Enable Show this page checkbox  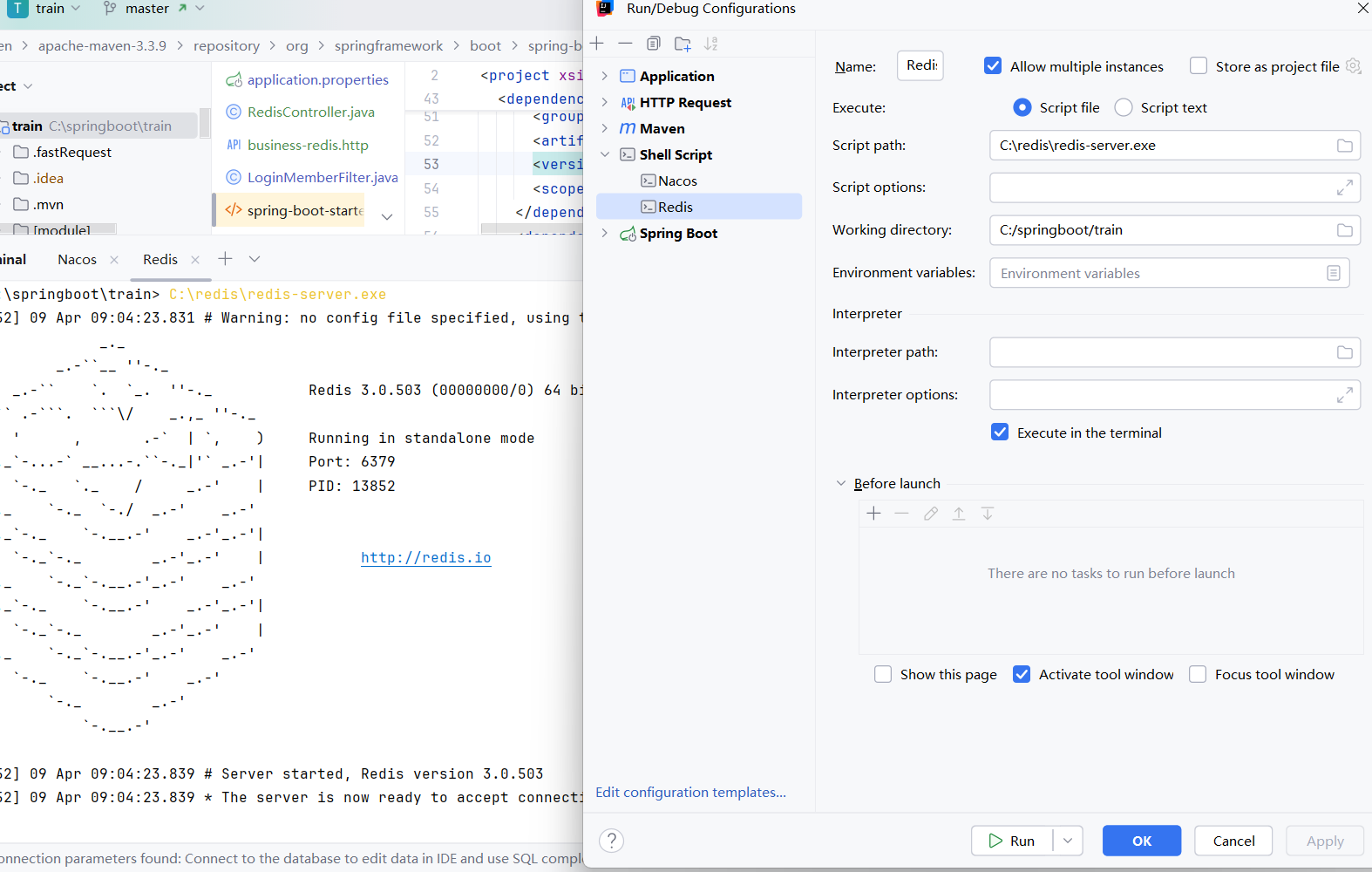pyautogui.click(x=883, y=674)
